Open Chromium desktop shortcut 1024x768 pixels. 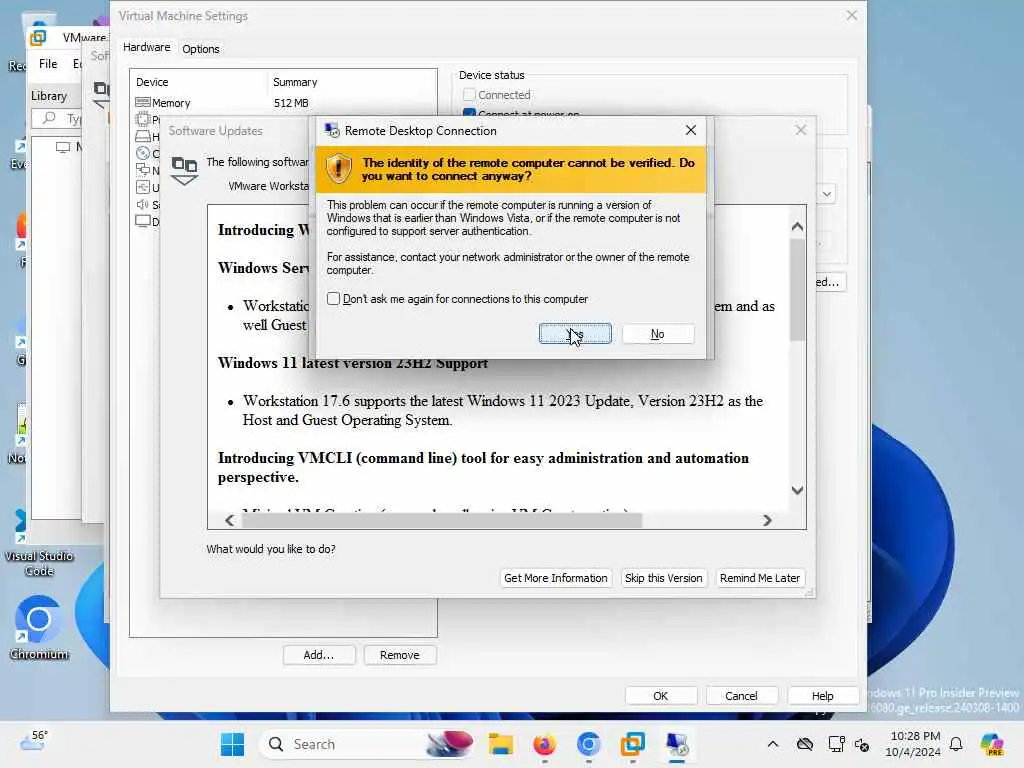point(39,628)
